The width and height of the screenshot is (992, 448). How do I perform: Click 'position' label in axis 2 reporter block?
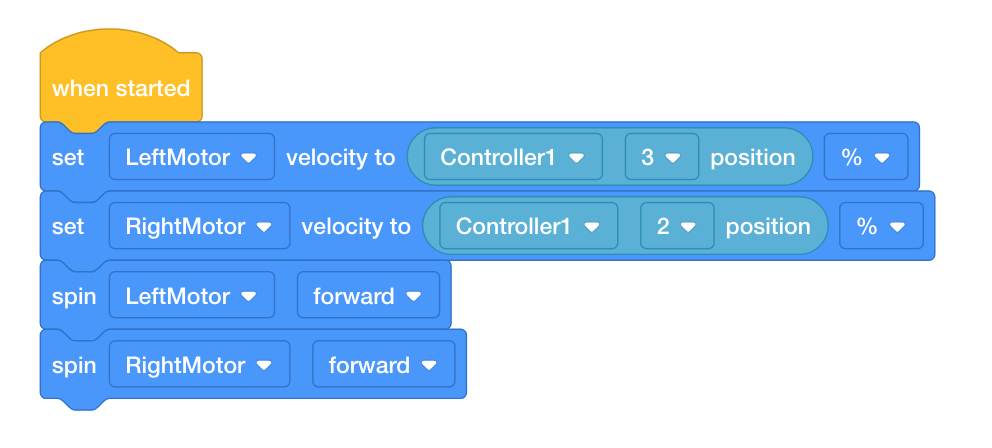[x=767, y=226]
